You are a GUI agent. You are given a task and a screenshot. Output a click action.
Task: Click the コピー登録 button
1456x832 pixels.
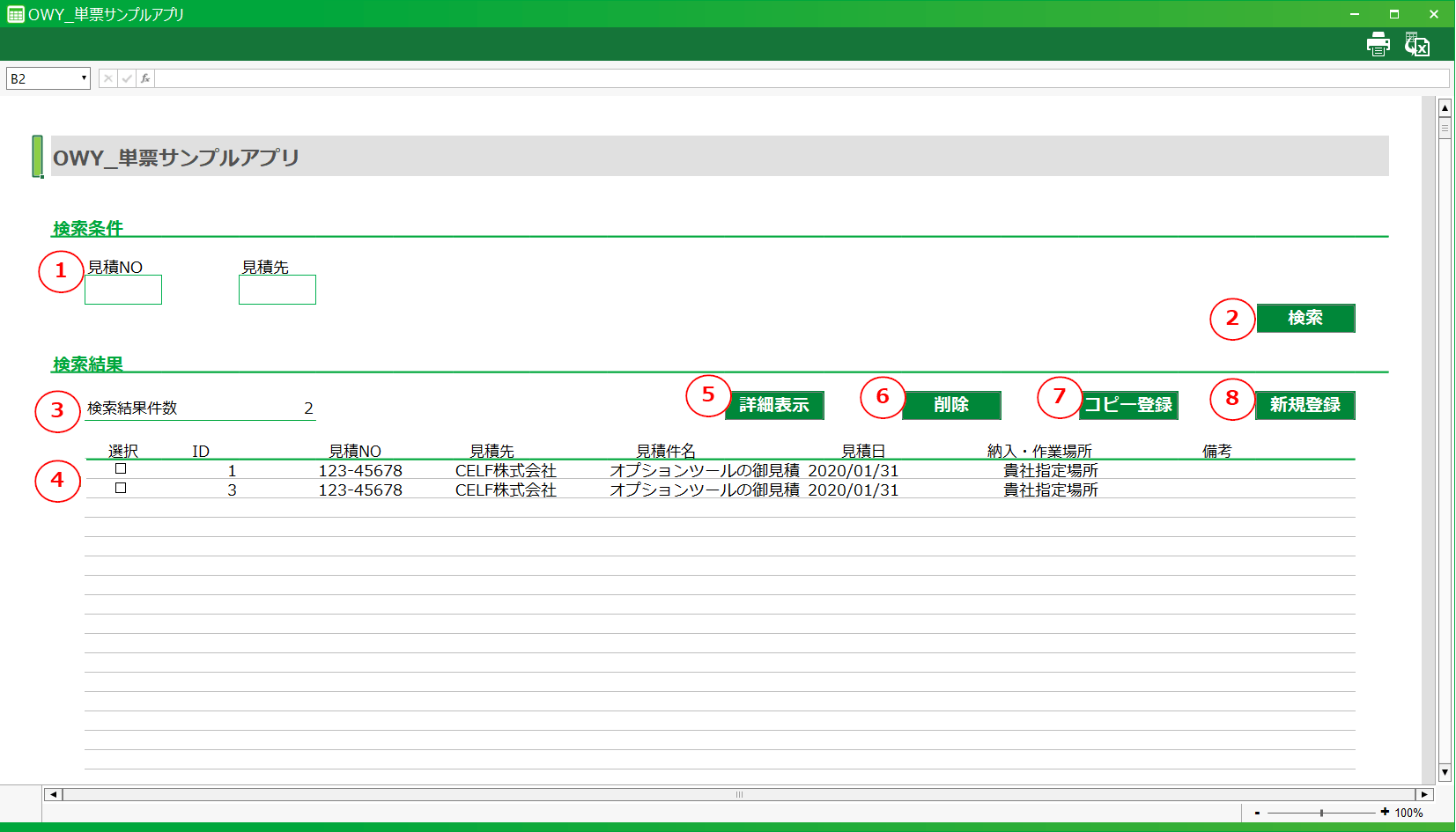coord(1128,405)
